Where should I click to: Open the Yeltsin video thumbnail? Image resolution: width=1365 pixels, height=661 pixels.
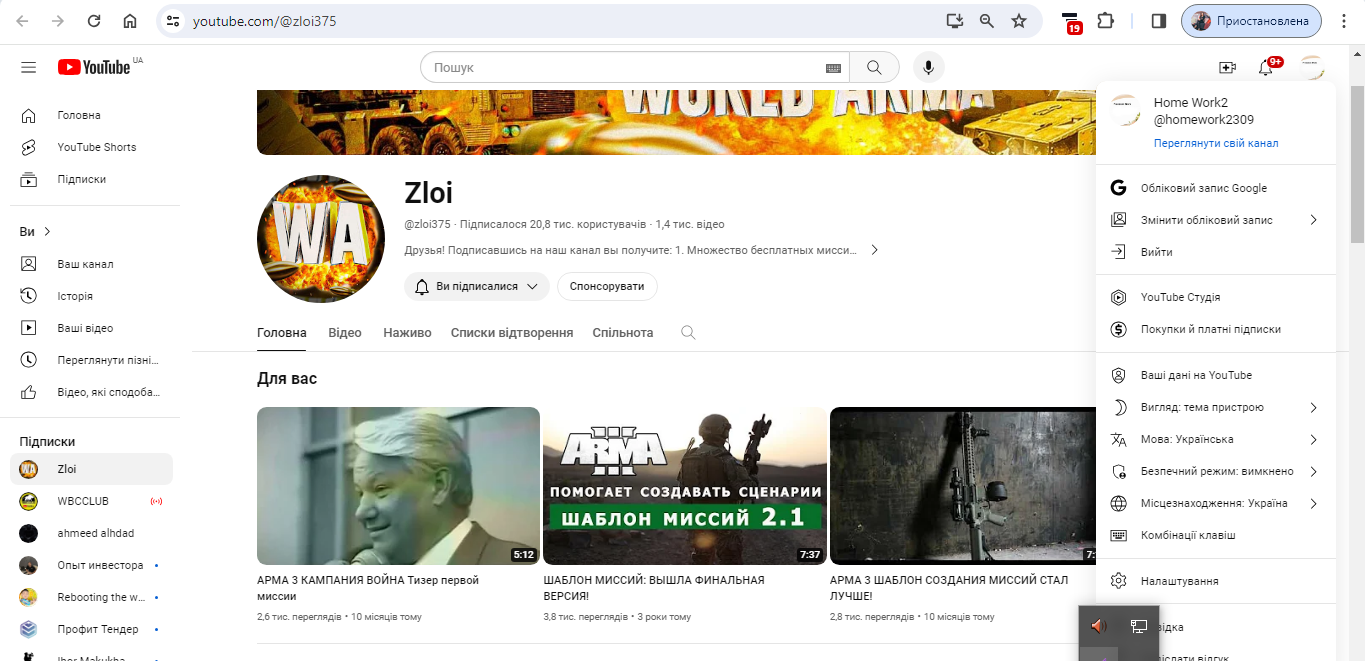(x=398, y=486)
